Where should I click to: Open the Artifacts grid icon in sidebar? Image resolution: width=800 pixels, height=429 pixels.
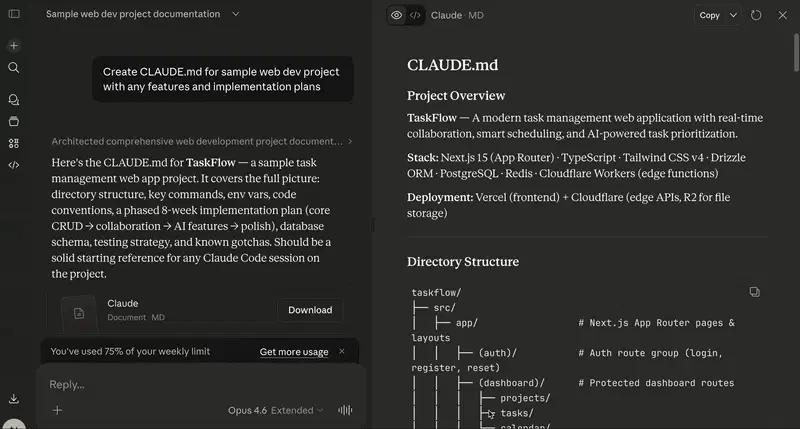[14, 143]
